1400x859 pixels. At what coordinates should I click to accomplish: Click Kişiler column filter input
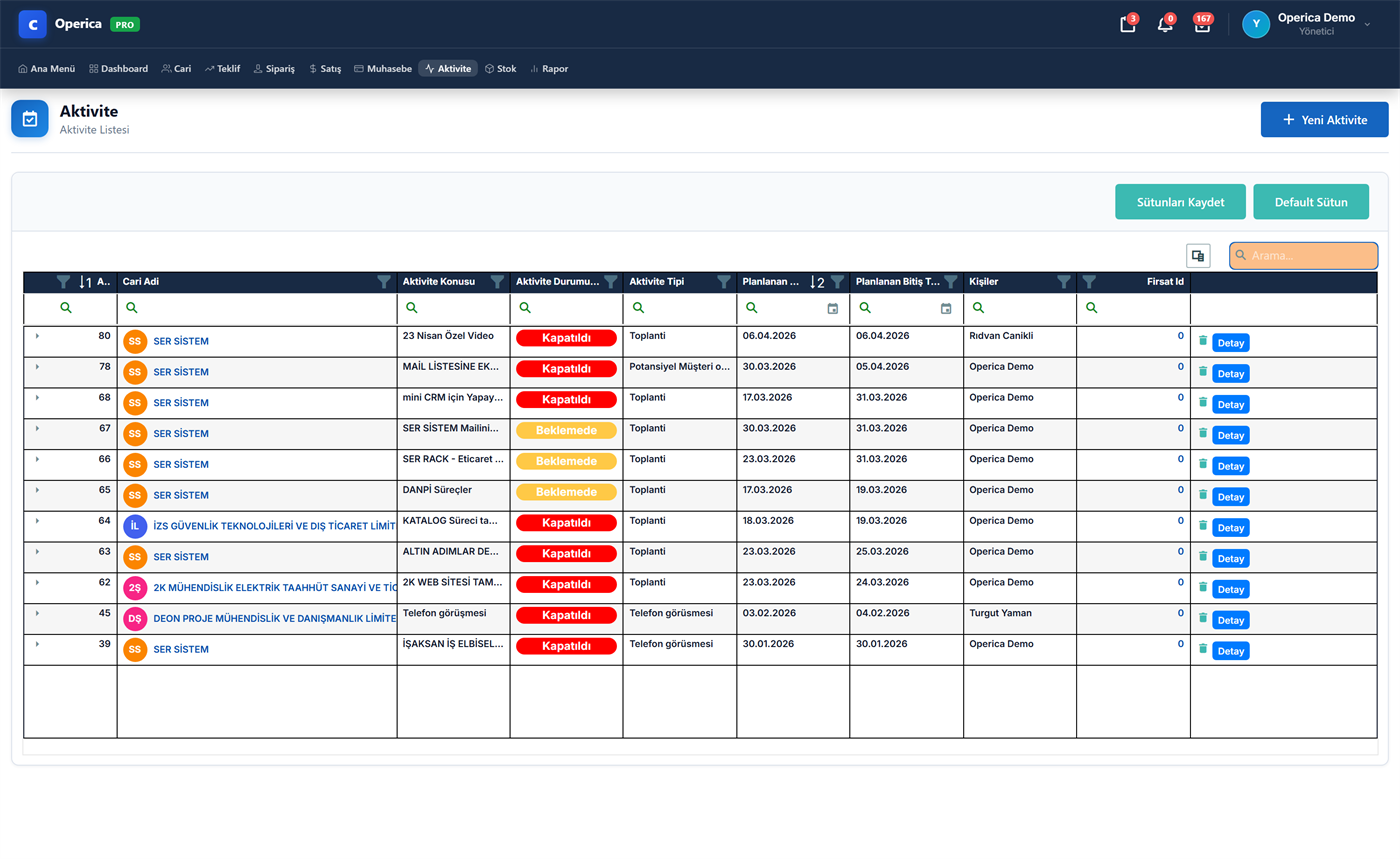click(x=1020, y=308)
